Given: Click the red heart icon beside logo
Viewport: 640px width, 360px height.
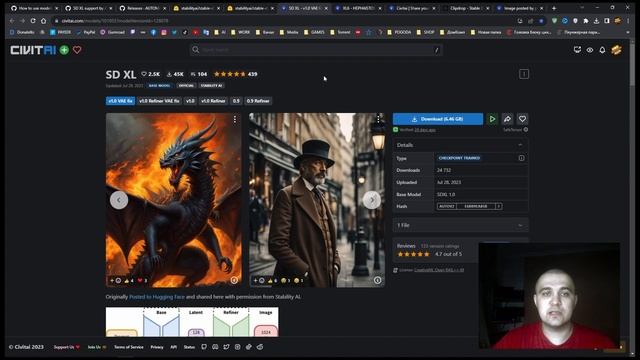Looking at the screenshot, I should tap(77, 50).
